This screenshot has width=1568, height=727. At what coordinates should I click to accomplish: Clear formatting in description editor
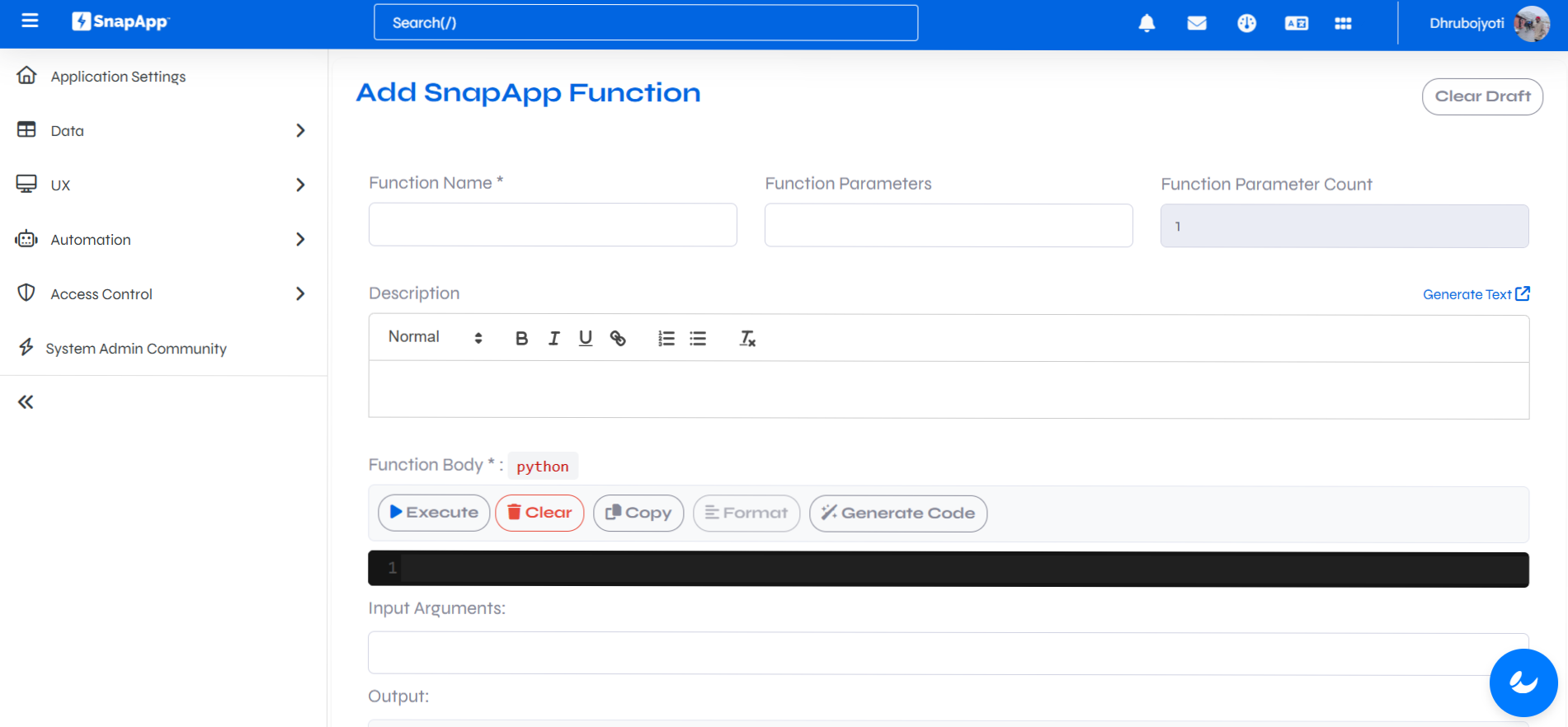click(747, 338)
